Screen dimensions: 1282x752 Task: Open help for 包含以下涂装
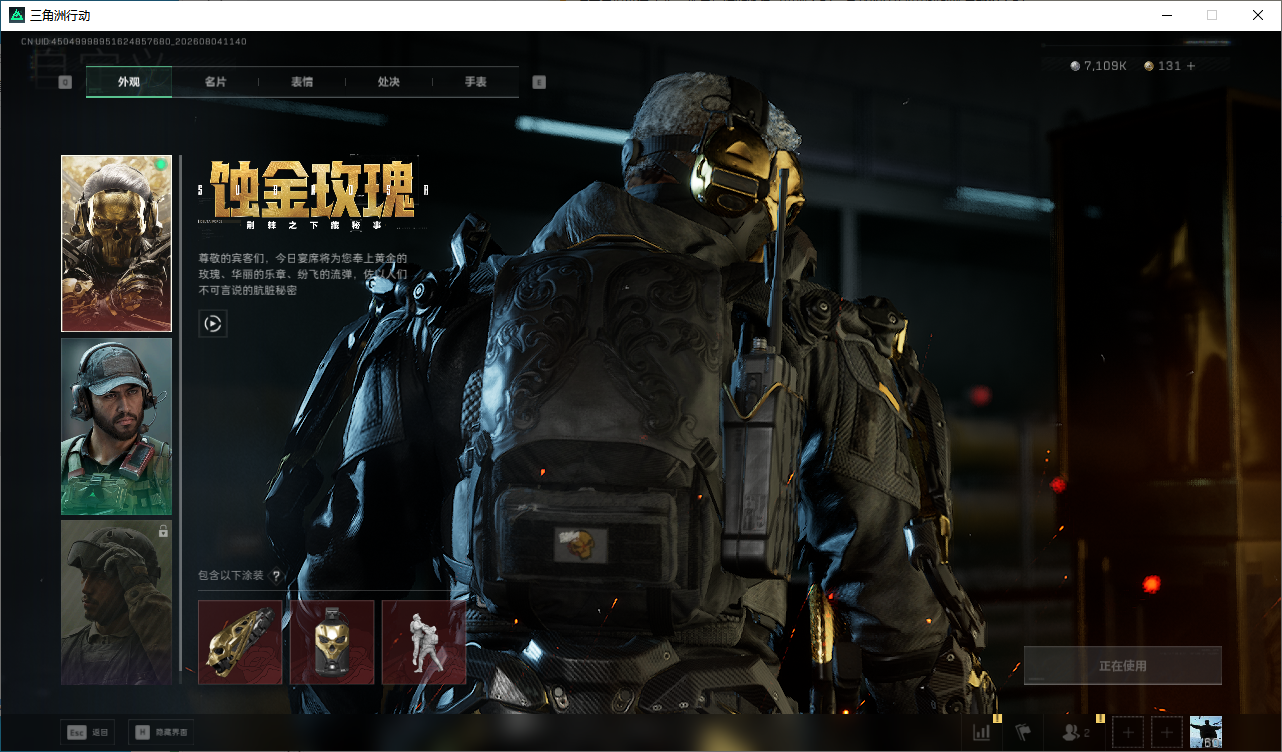(276, 576)
